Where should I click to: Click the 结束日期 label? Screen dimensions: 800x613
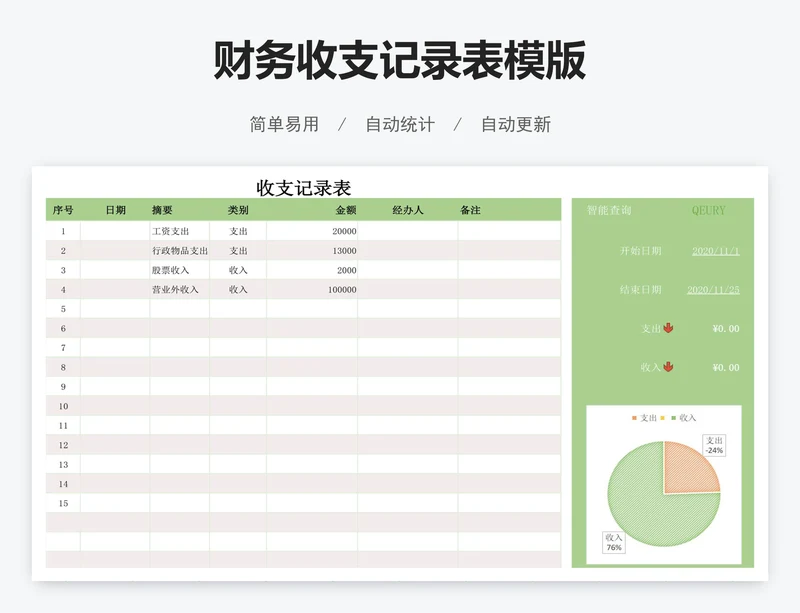tap(640, 289)
